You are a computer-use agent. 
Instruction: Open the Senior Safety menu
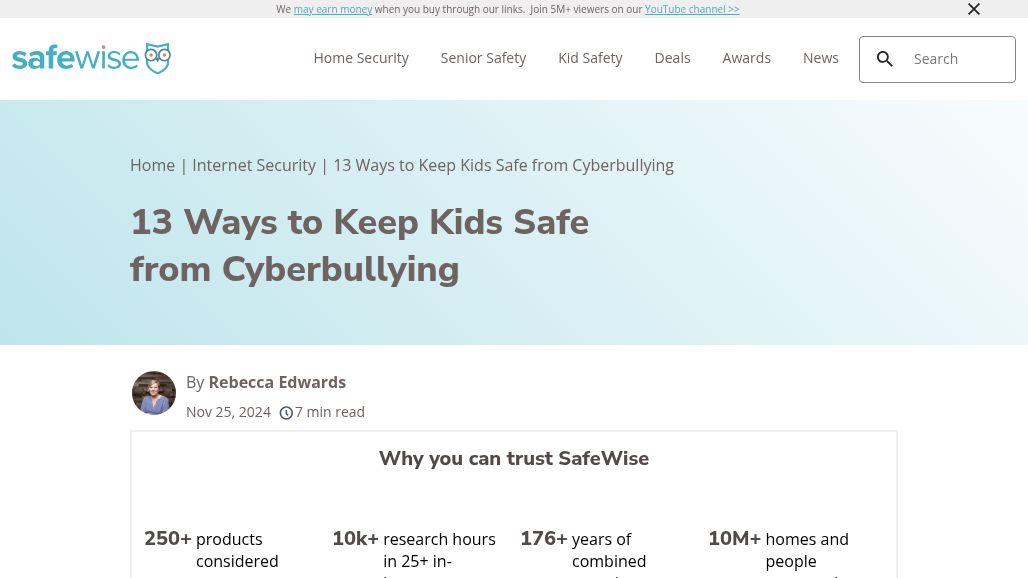[x=483, y=58]
